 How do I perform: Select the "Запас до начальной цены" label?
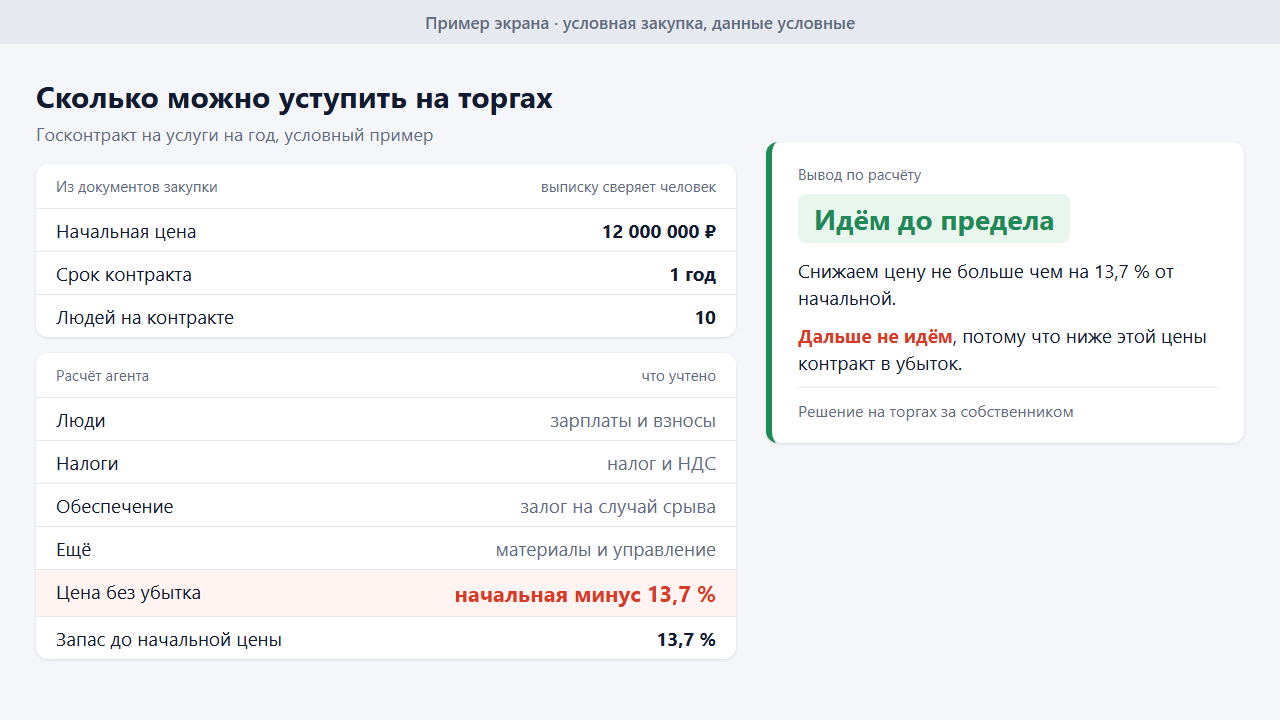tap(169, 640)
